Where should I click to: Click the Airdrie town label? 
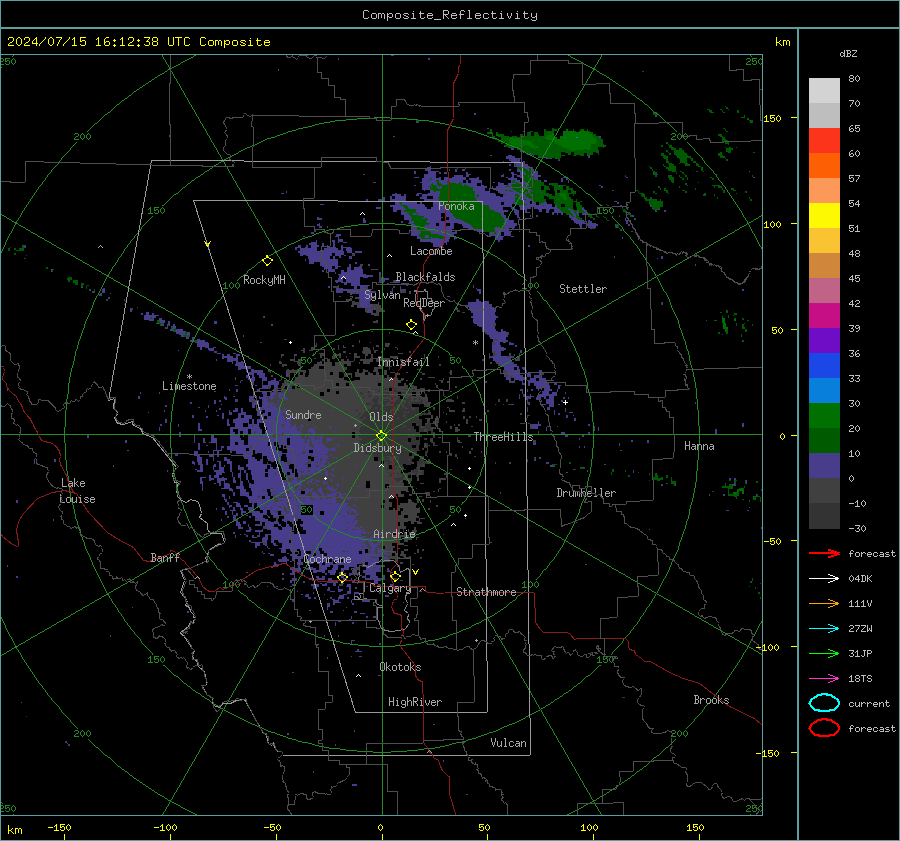(x=394, y=534)
